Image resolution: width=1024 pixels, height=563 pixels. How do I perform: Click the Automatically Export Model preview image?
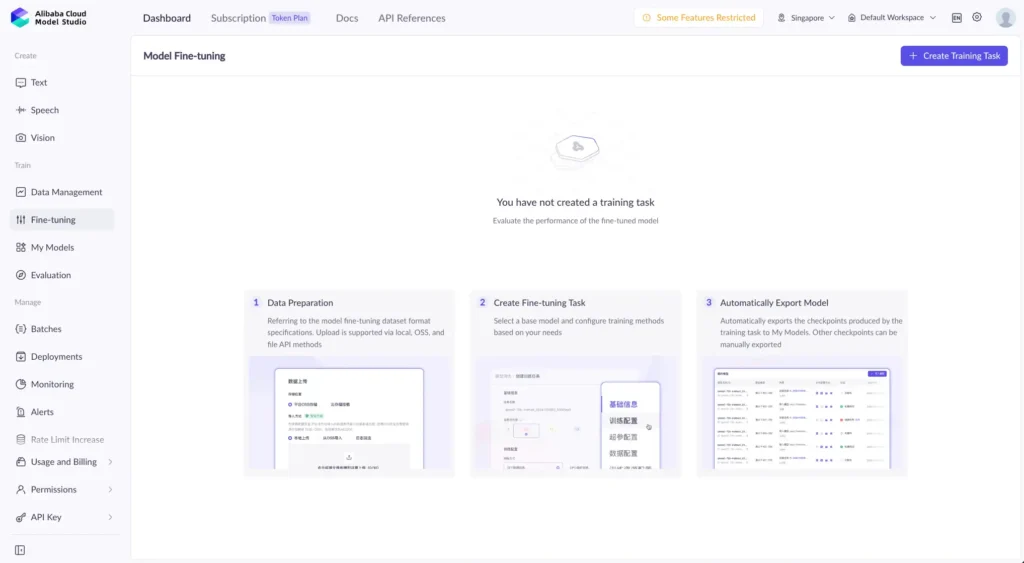[802, 413]
